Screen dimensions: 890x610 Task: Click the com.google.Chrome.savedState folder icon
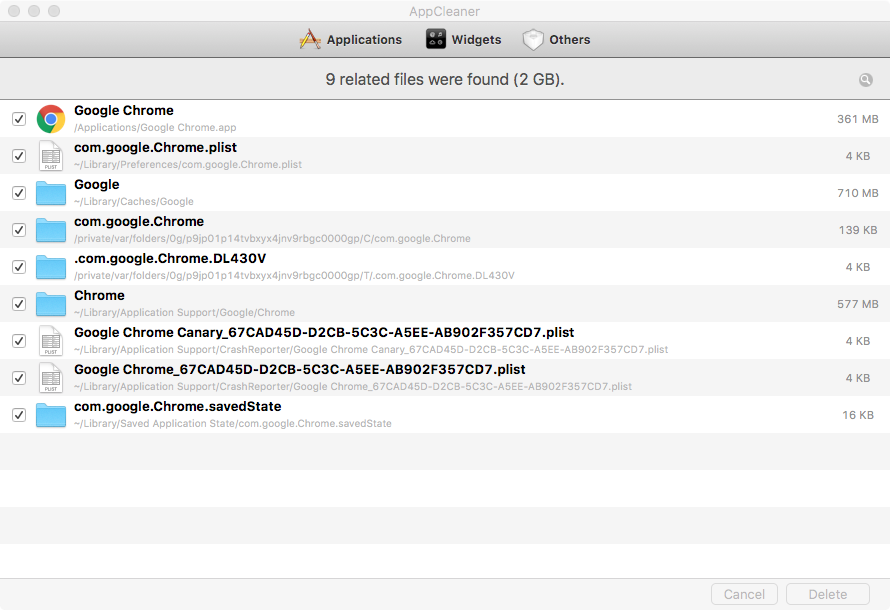51,415
